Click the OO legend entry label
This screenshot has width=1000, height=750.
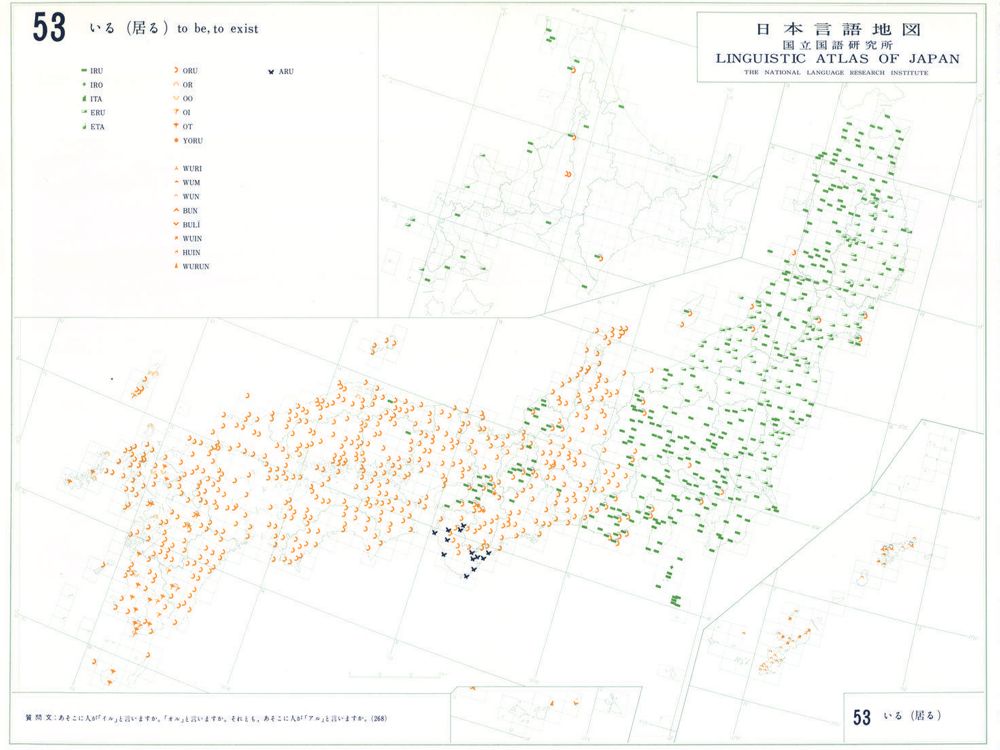coord(189,100)
